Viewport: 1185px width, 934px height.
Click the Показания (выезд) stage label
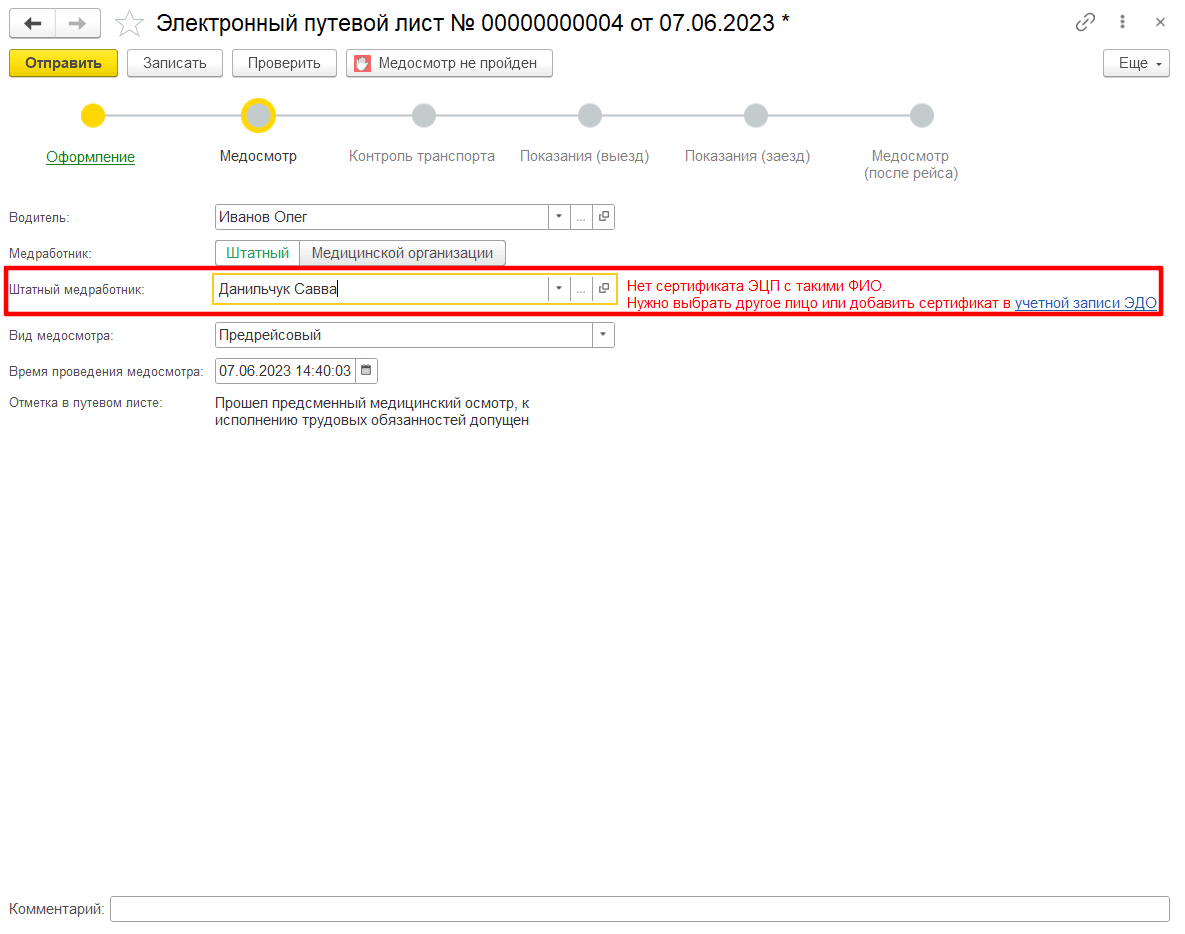(x=584, y=156)
